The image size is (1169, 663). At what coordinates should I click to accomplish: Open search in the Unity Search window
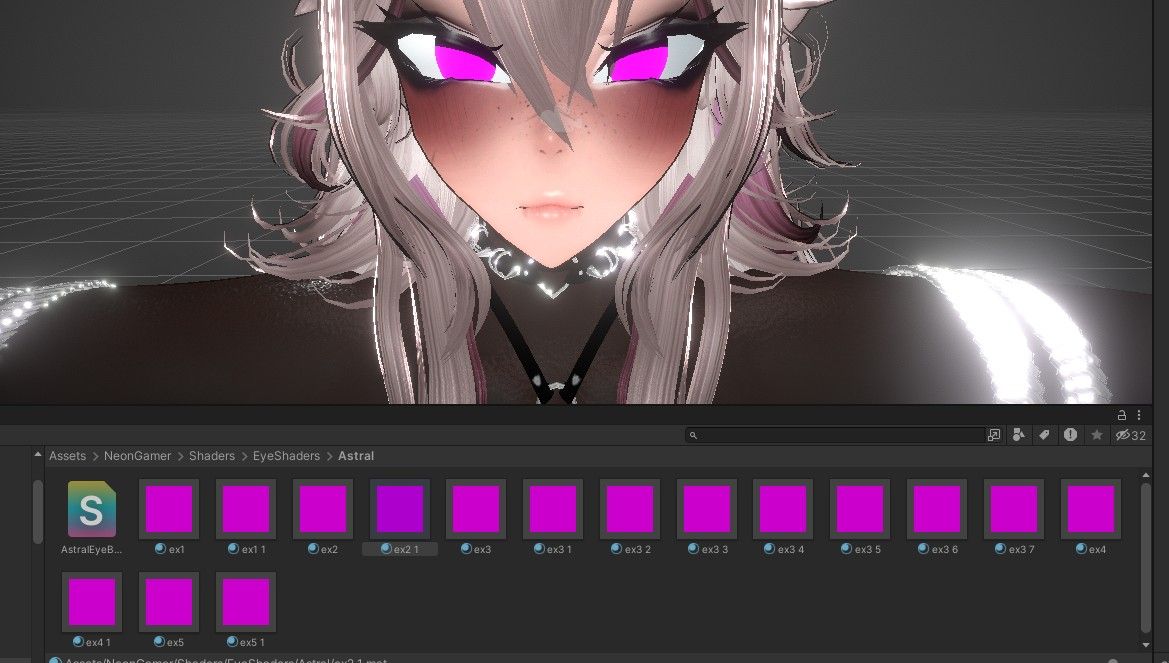(x=994, y=435)
